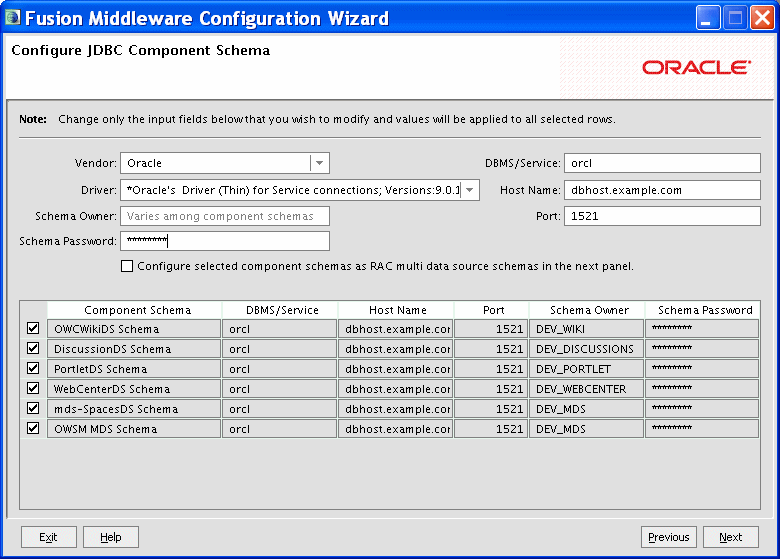Image resolution: width=780 pixels, height=559 pixels.
Task: Maximize the Configuration Wizard window
Action: click(x=735, y=18)
